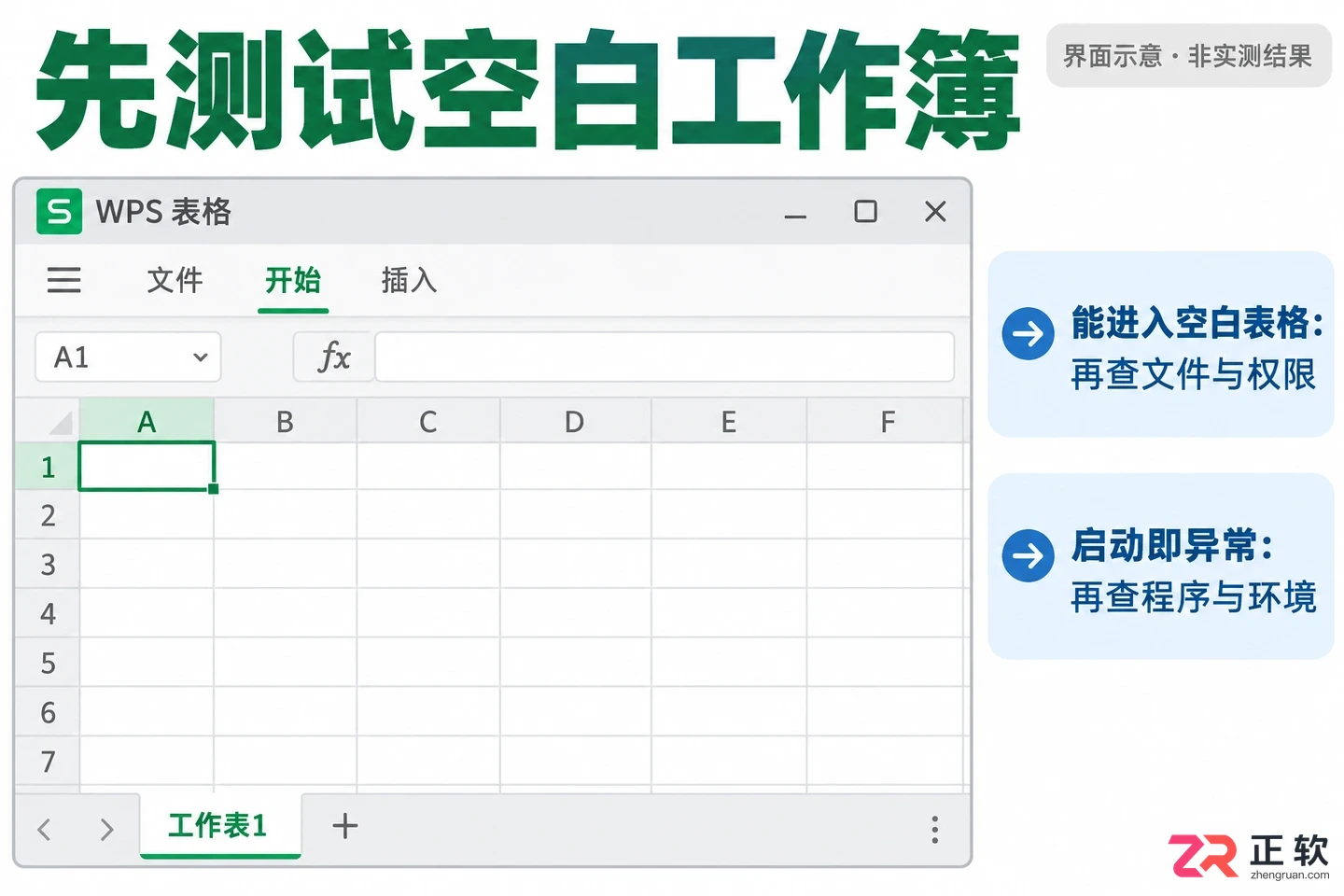Go to next sheet with right arrow
1344x896 pixels.
pos(106,829)
